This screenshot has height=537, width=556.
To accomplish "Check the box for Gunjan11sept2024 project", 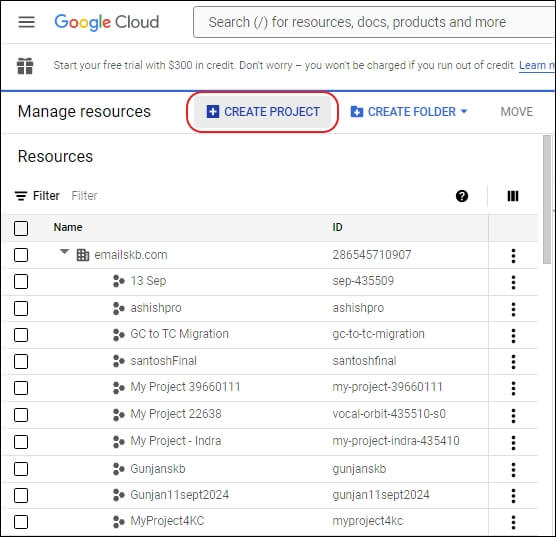I will 21,496.
